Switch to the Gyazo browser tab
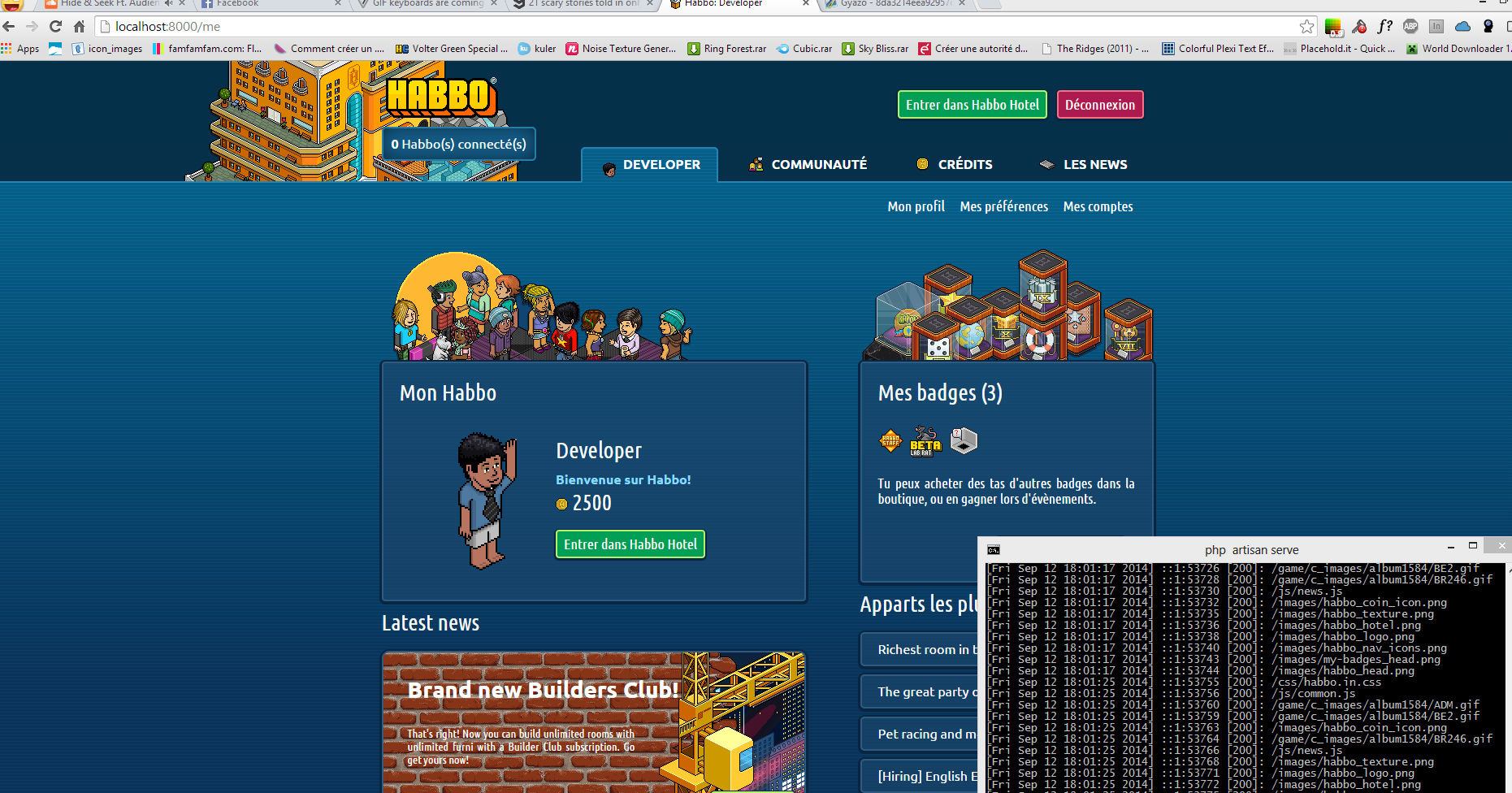 [894, 4]
